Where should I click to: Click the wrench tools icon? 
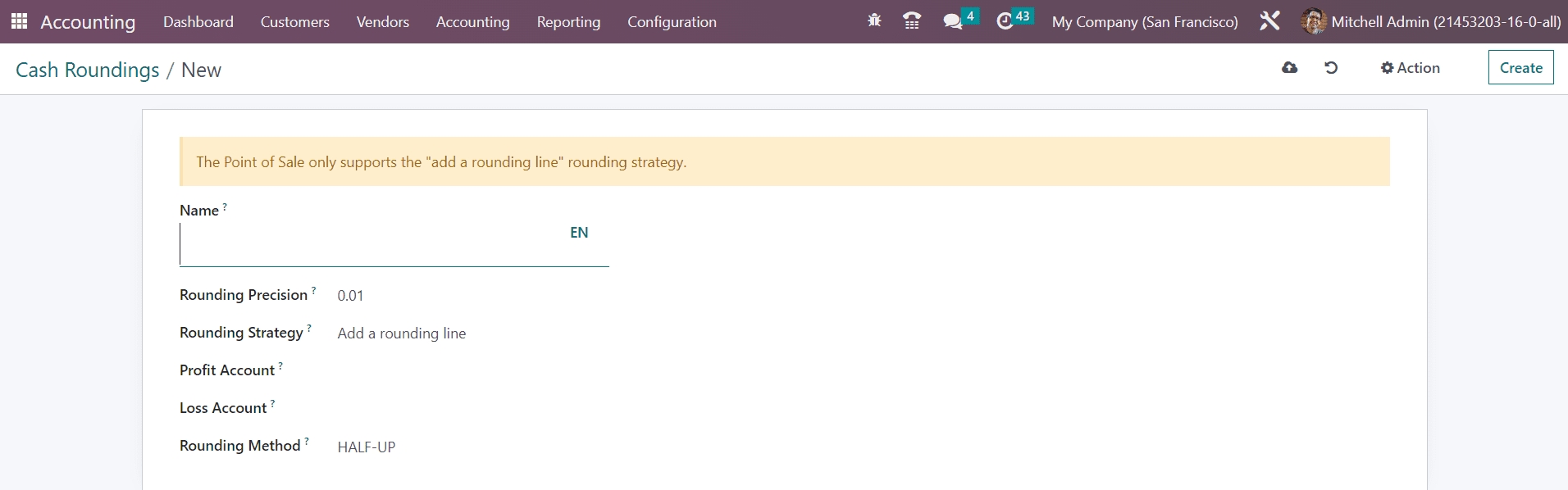[1269, 21]
